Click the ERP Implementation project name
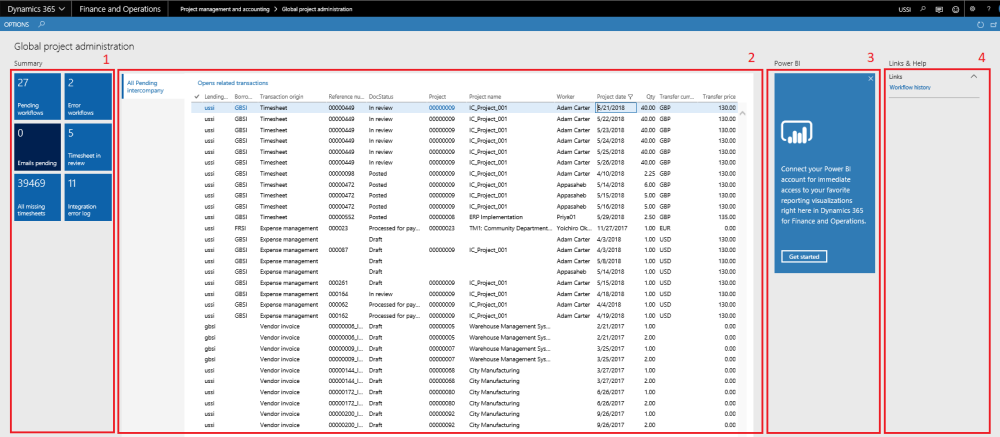 496,217
